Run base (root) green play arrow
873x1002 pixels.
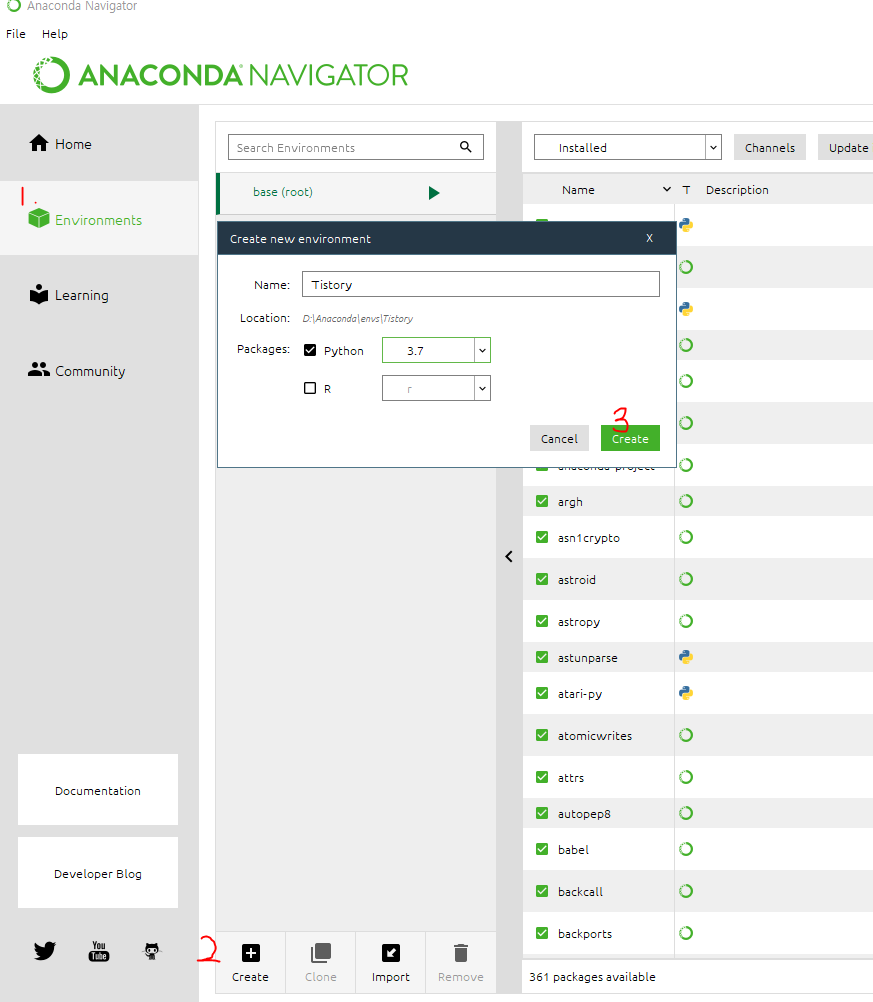(434, 192)
